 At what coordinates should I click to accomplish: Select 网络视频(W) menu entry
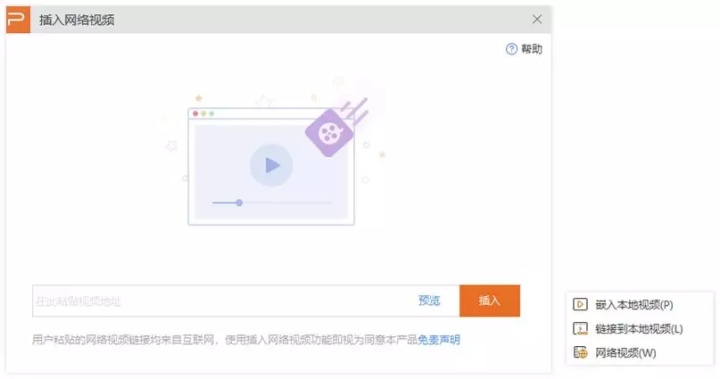[639, 353]
